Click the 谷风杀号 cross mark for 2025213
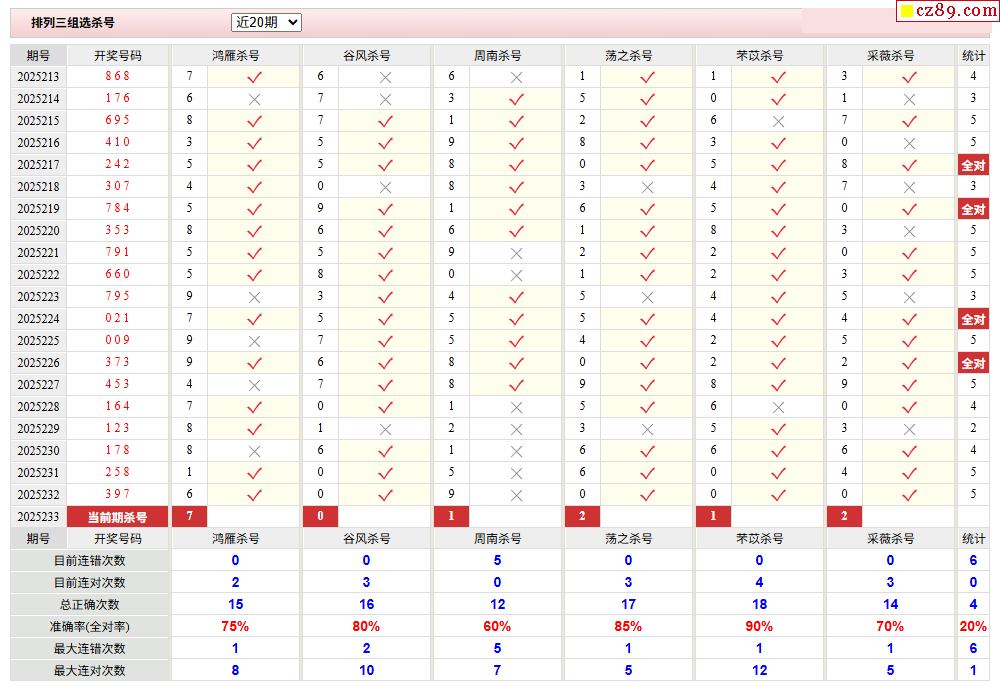Screen dimensions: 1000x691 pos(385,77)
